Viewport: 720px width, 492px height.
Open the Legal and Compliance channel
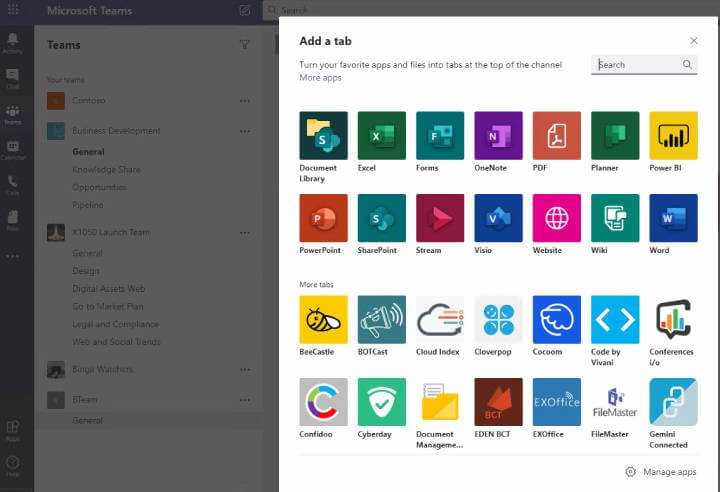click(x=116, y=324)
